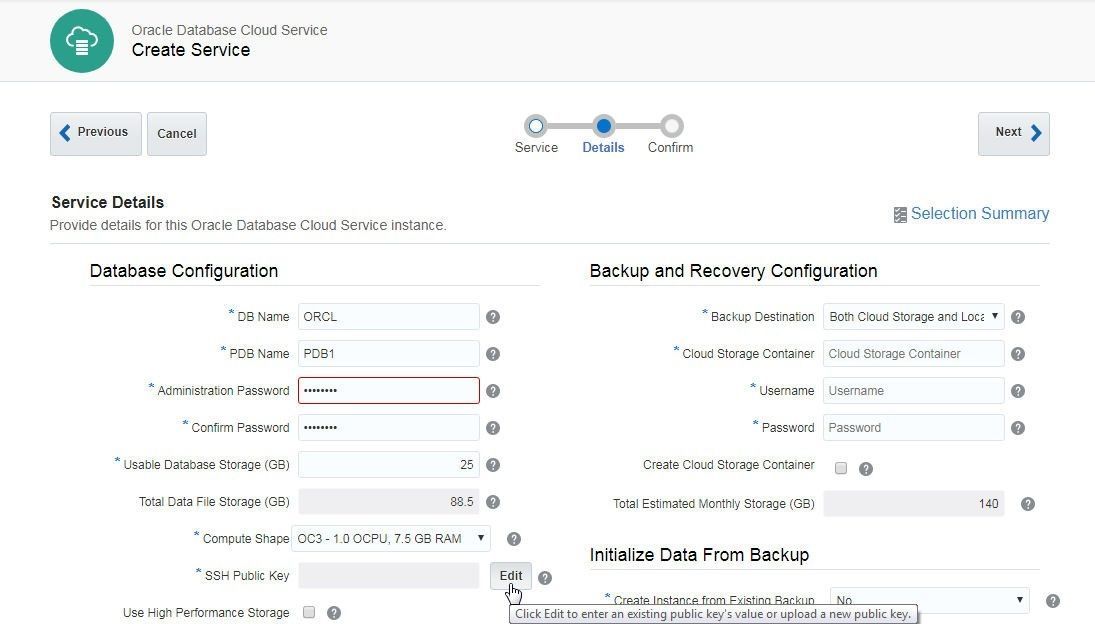The height and width of the screenshot is (624, 1095).
Task: Open the Compute Shape dropdown
Action: [x=391, y=539]
